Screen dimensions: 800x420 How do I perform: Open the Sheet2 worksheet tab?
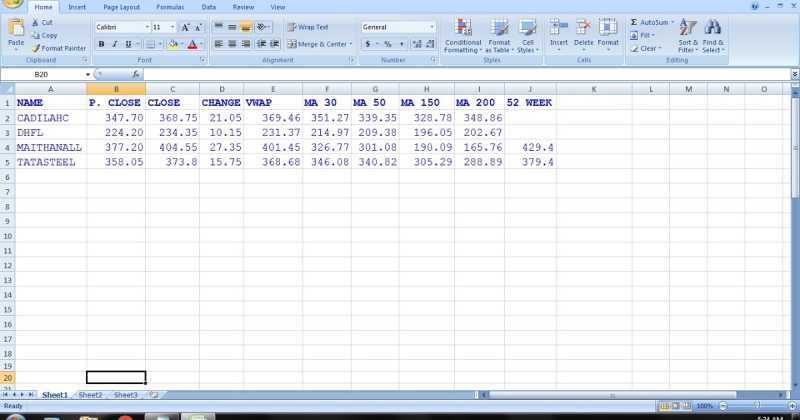(91, 395)
